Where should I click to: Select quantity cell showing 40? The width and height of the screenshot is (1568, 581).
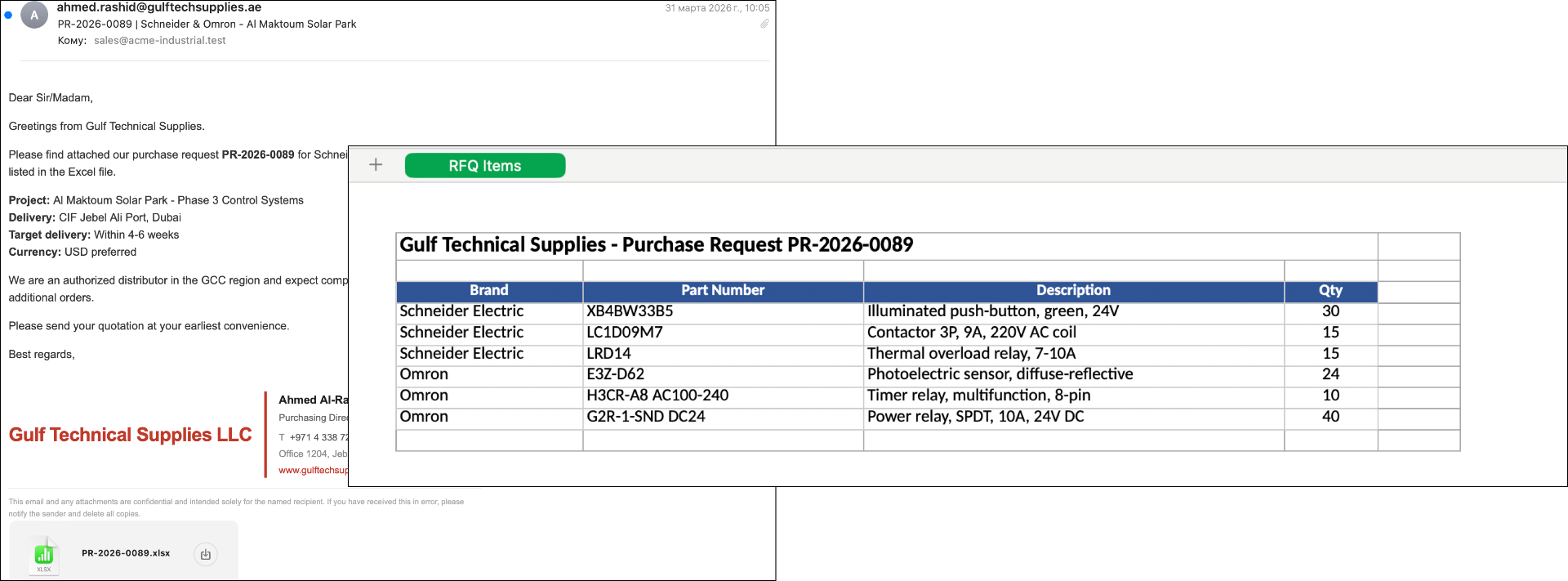tap(1330, 417)
